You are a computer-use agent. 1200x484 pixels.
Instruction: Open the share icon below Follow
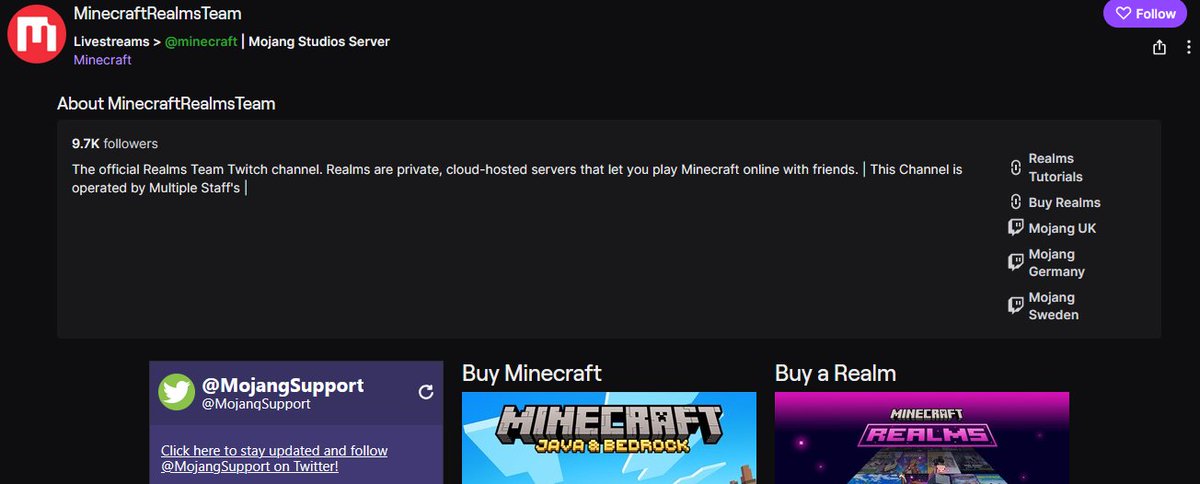click(x=1159, y=47)
